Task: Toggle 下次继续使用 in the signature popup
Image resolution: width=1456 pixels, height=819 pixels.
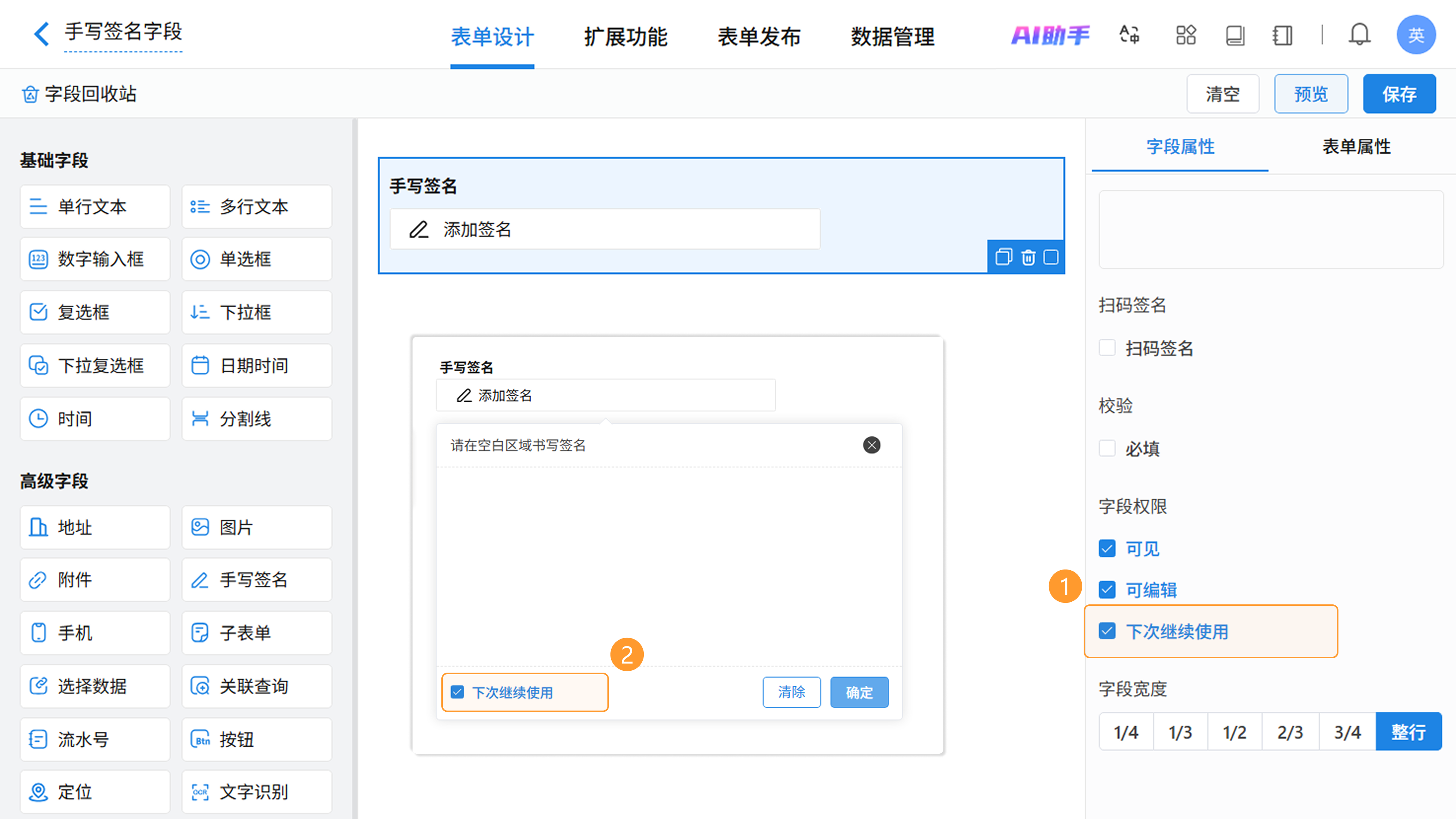Action: 457,692
